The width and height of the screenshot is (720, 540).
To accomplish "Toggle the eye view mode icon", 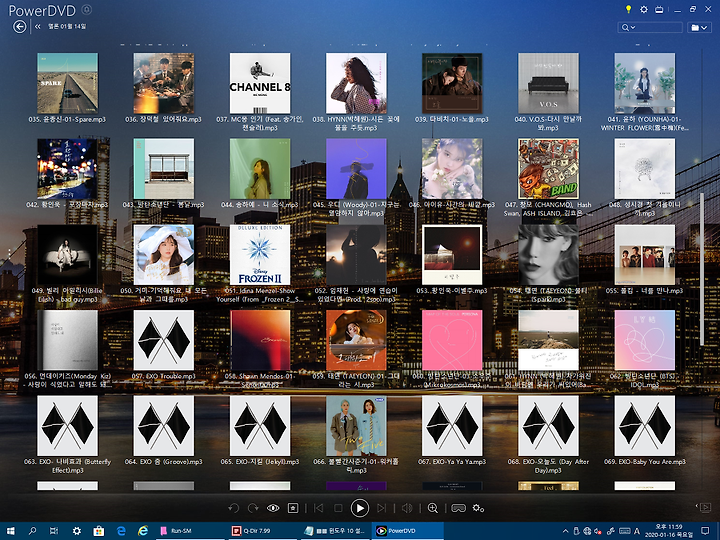I will [x=273, y=508].
